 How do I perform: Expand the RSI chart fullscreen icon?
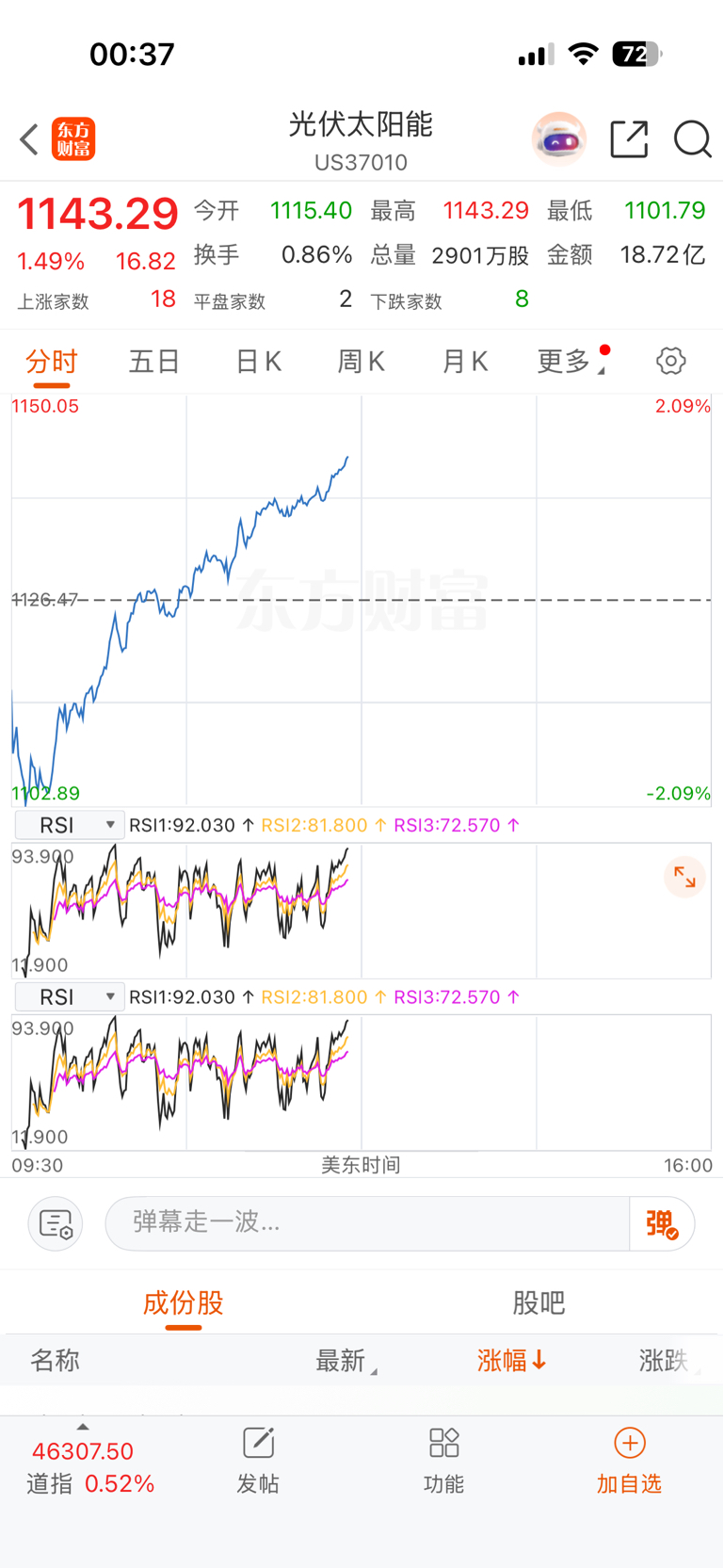pos(684,878)
